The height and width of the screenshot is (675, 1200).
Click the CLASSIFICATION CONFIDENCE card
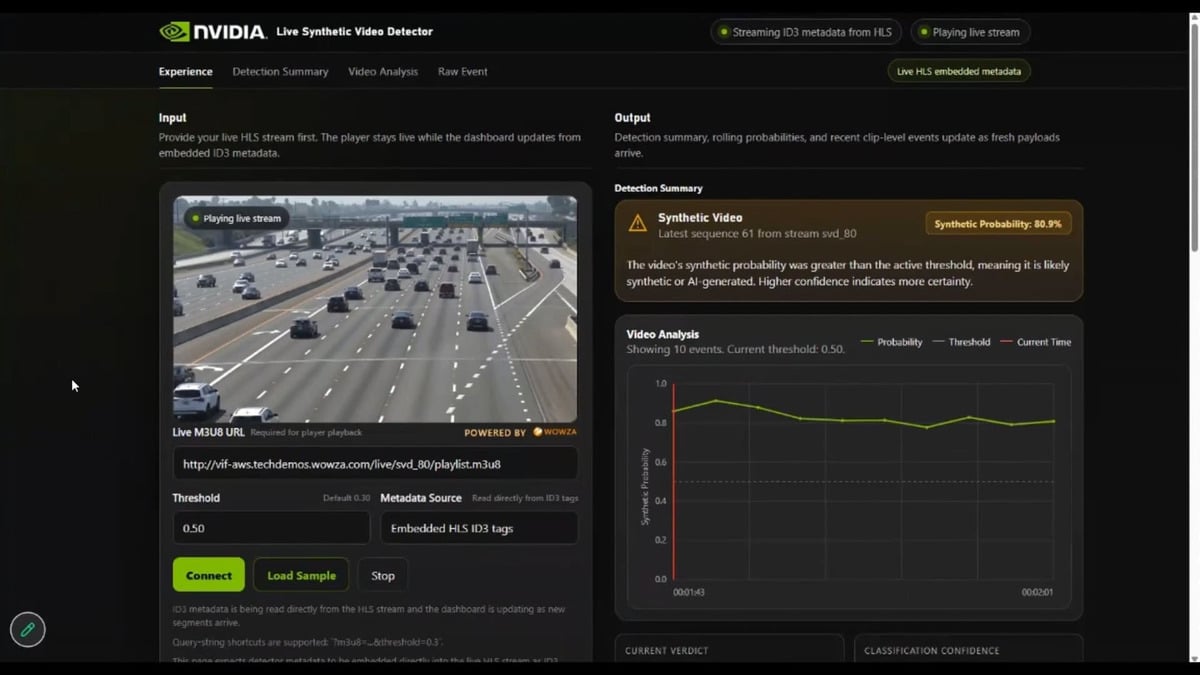[969, 648]
